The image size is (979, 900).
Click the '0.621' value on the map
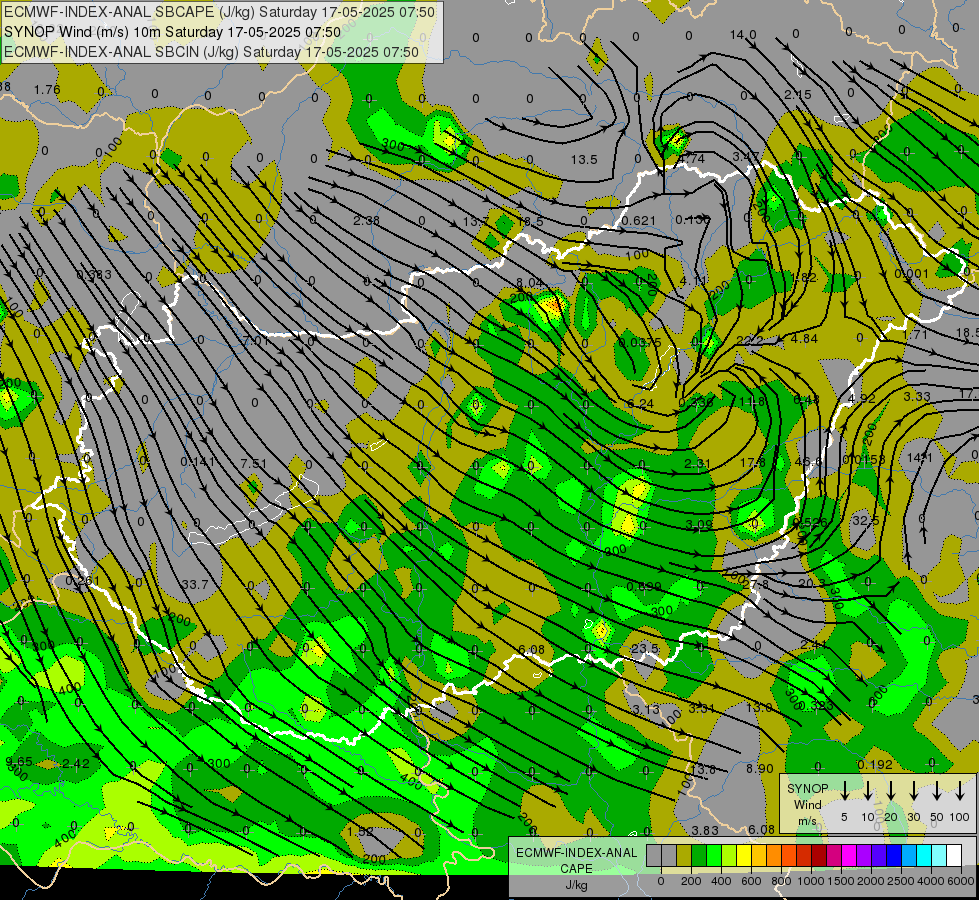click(x=639, y=220)
